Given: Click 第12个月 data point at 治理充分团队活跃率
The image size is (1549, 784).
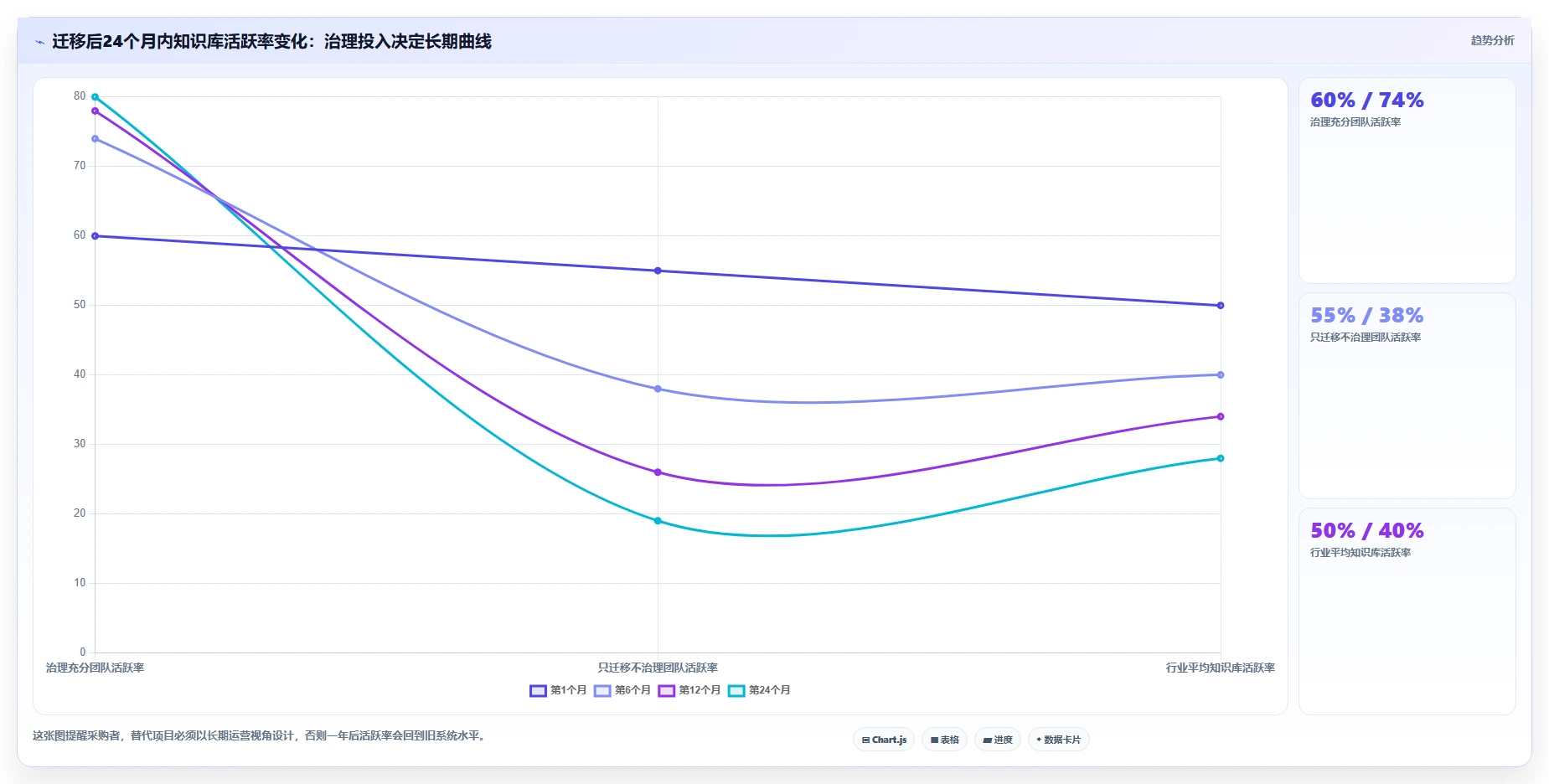Looking at the screenshot, I should [x=95, y=111].
